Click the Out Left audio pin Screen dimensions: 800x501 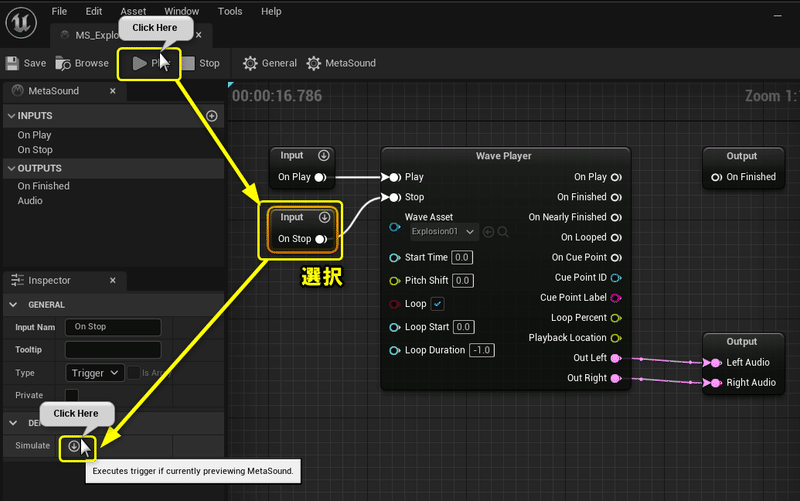(616, 358)
